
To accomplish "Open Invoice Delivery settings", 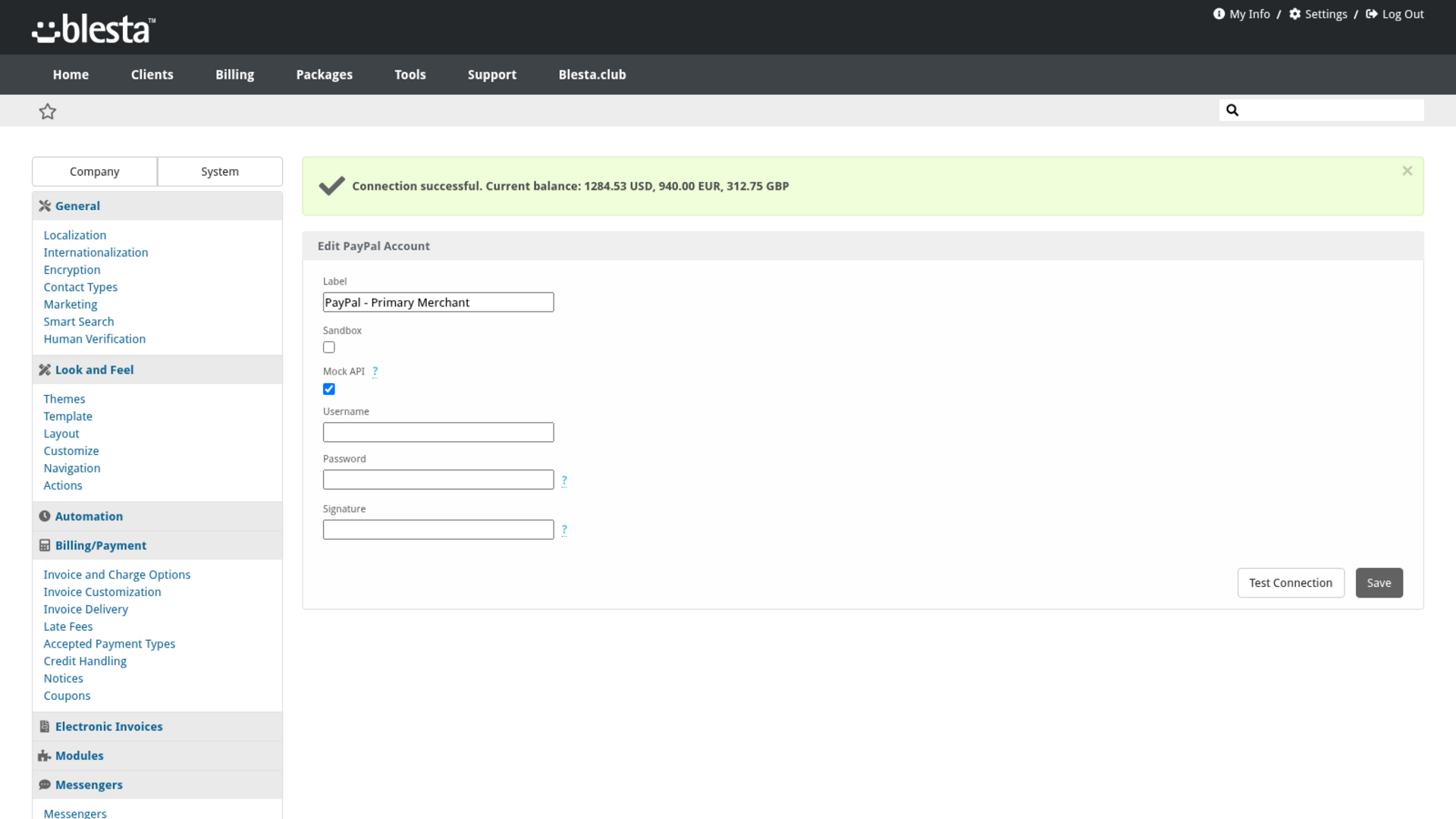I will (86, 610).
